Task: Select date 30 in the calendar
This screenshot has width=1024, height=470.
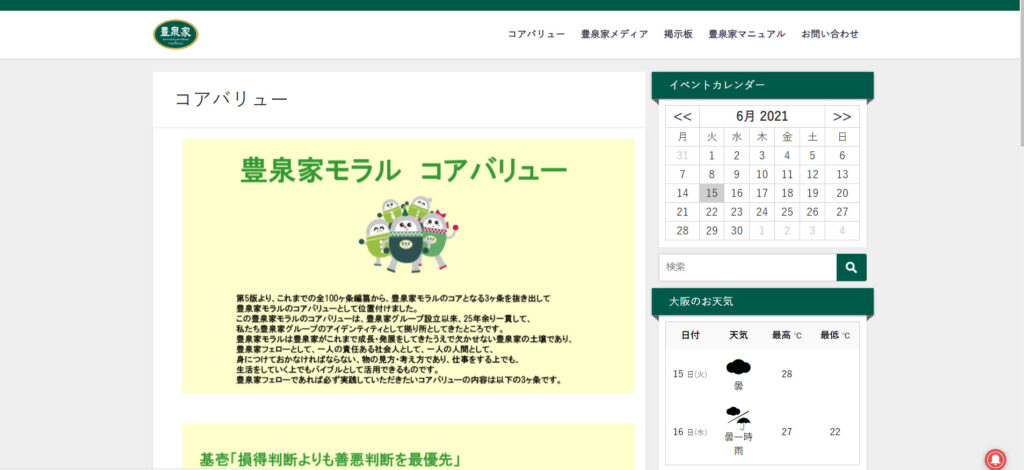Action: click(x=737, y=231)
